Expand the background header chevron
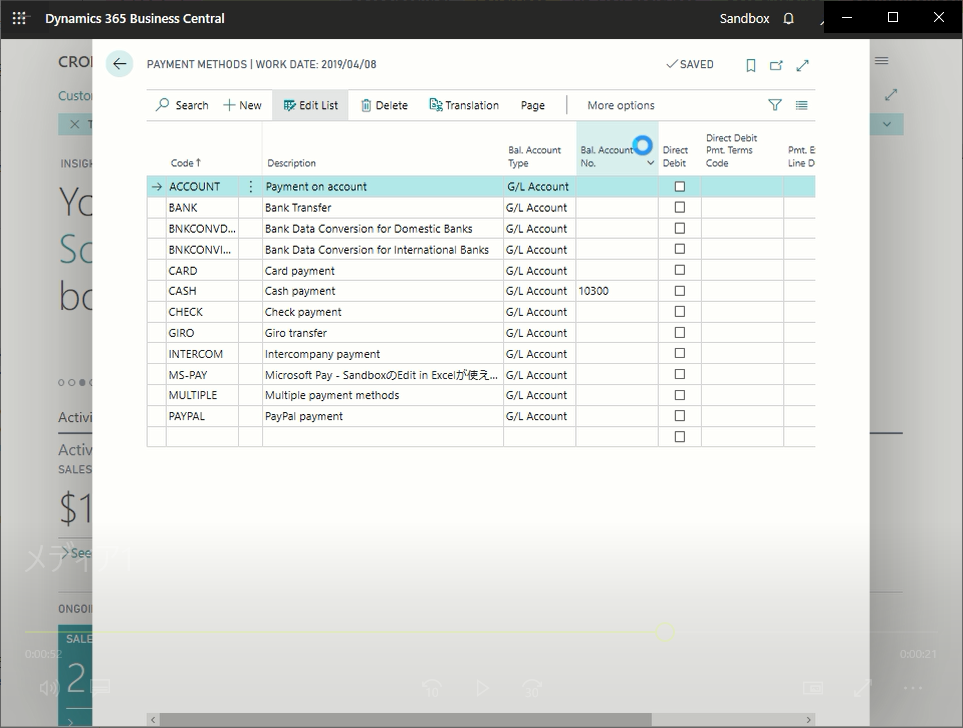Screen dimensions: 963x728 (x=887, y=124)
